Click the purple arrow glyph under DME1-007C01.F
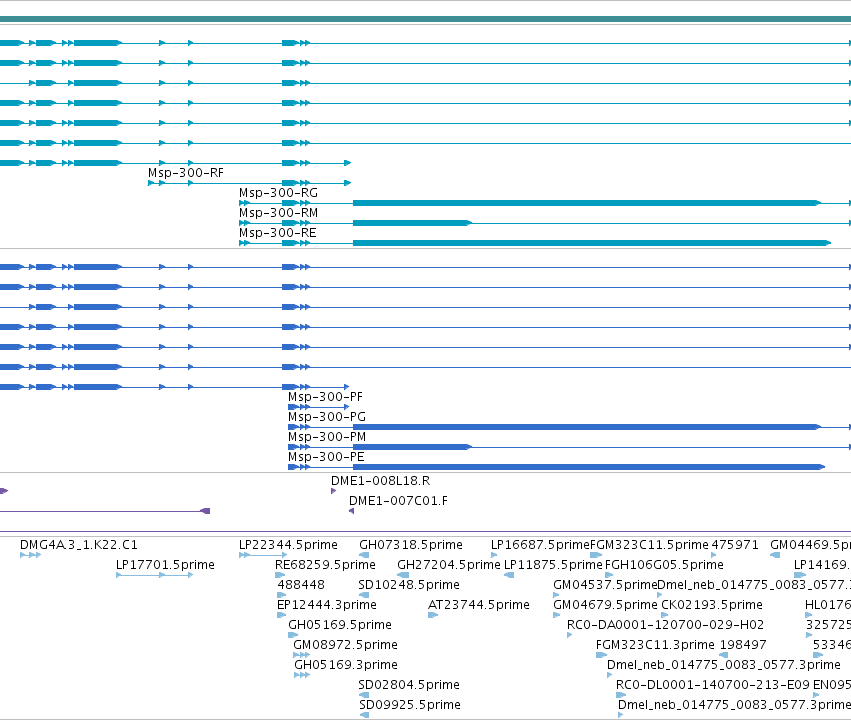 point(352,511)
